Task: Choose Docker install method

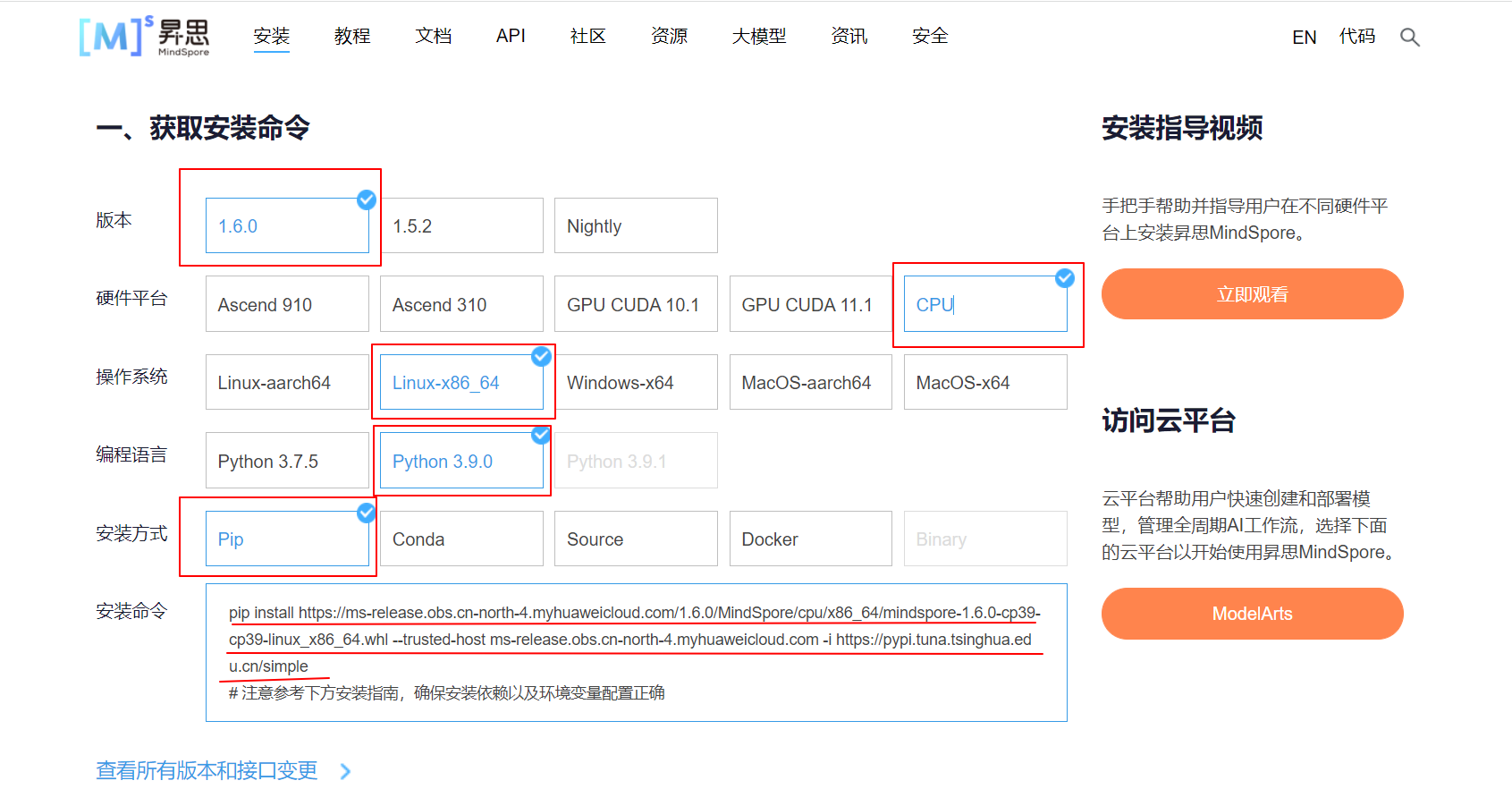Action: pyautogui.click(x=810, y=539)
